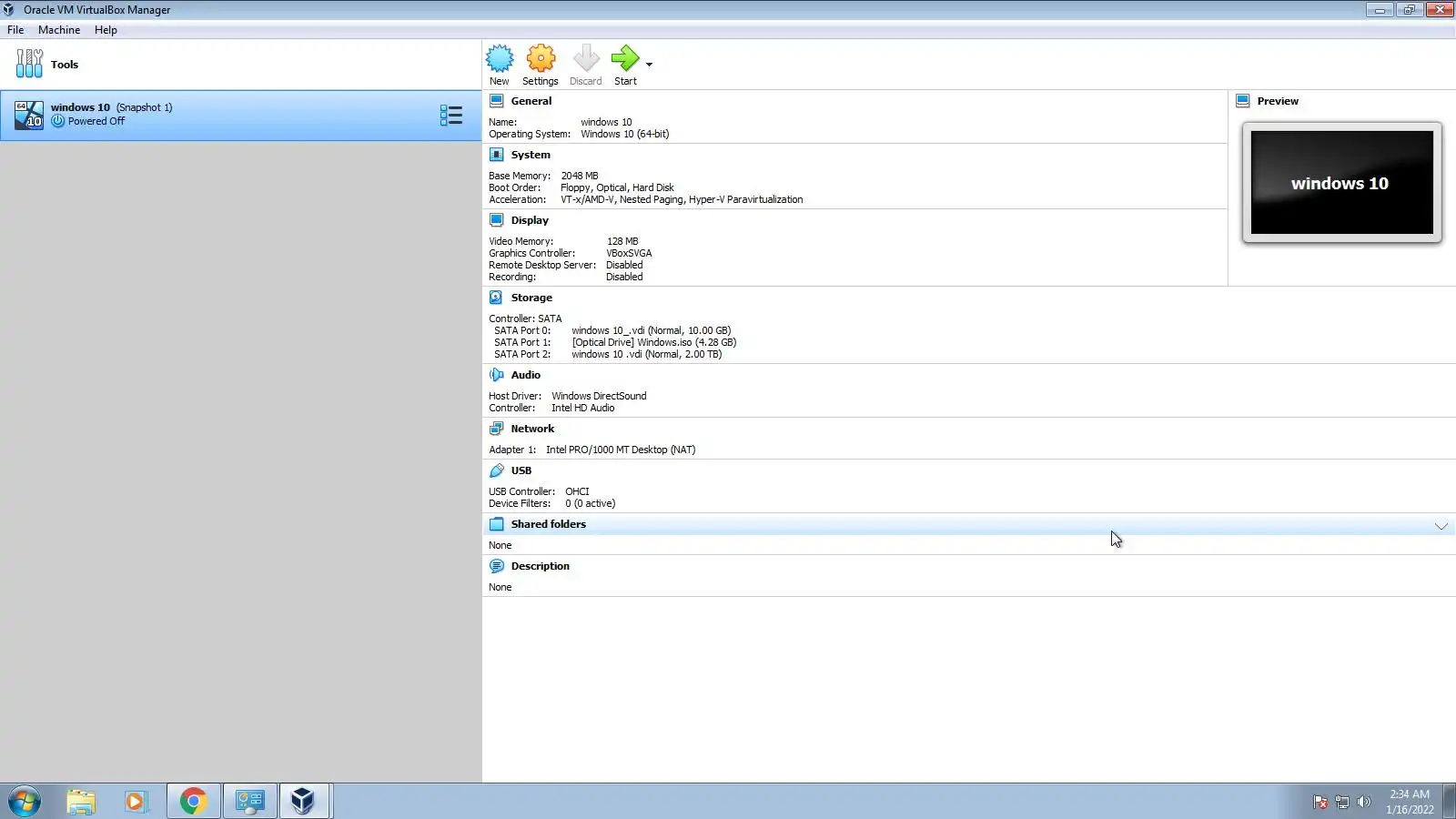Screen dimensions: 1456x819
Task: Open the Network settings header link
Action: [532, 429]
